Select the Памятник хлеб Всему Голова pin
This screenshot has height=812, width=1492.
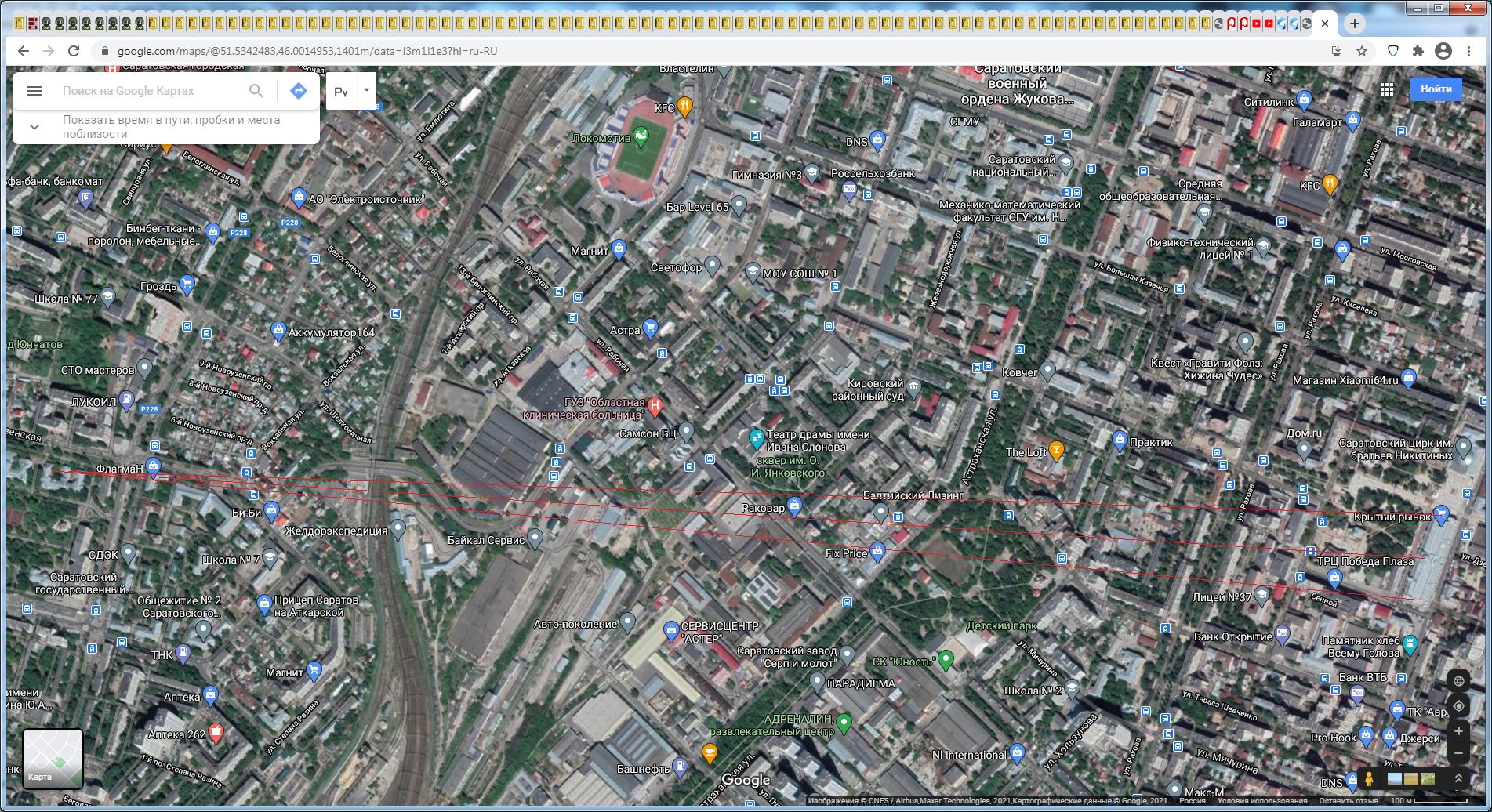click(x=1410, y=645)
